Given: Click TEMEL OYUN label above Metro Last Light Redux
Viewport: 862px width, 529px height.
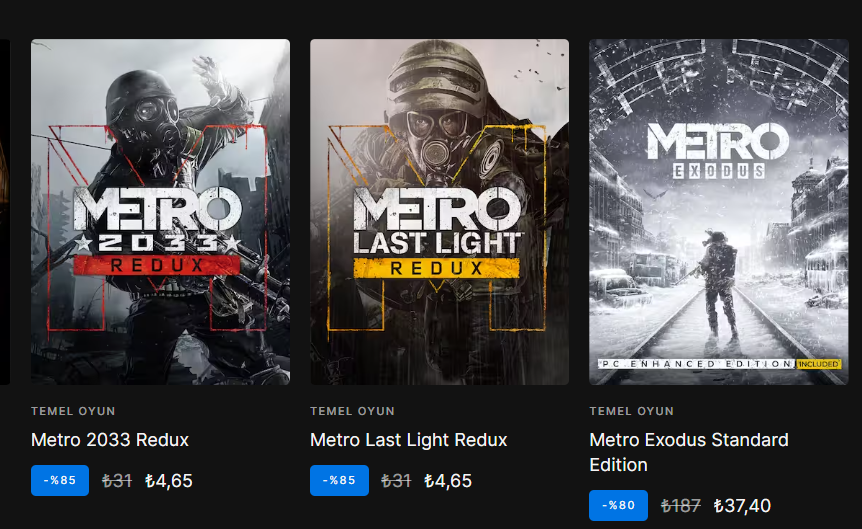Looking at the screenshot, I should [352, 411].
